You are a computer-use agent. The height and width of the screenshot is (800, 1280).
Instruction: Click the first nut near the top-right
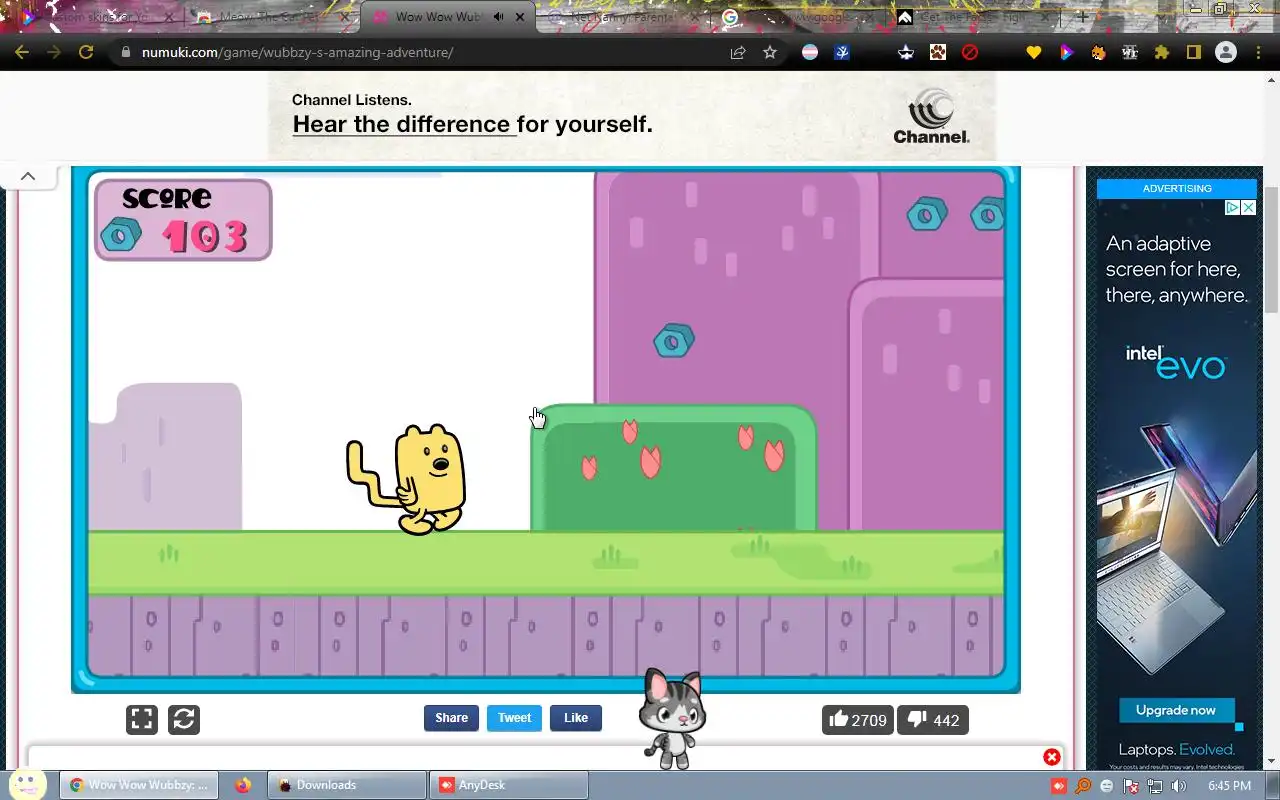click(927, 214)
